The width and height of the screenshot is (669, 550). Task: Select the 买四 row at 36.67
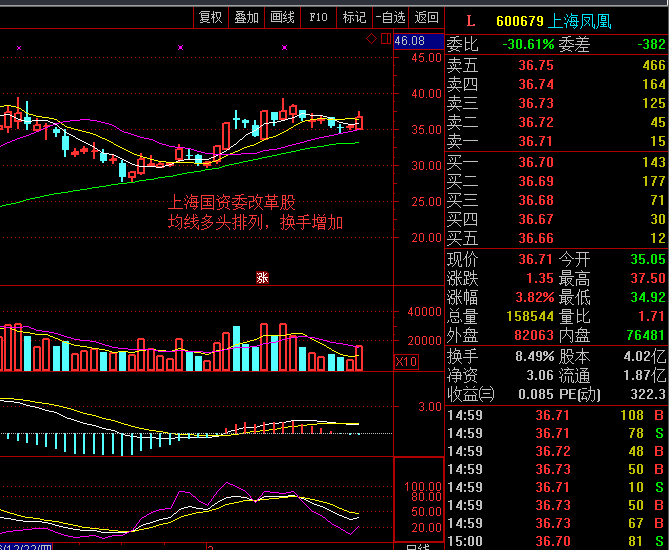coord(556,219)
